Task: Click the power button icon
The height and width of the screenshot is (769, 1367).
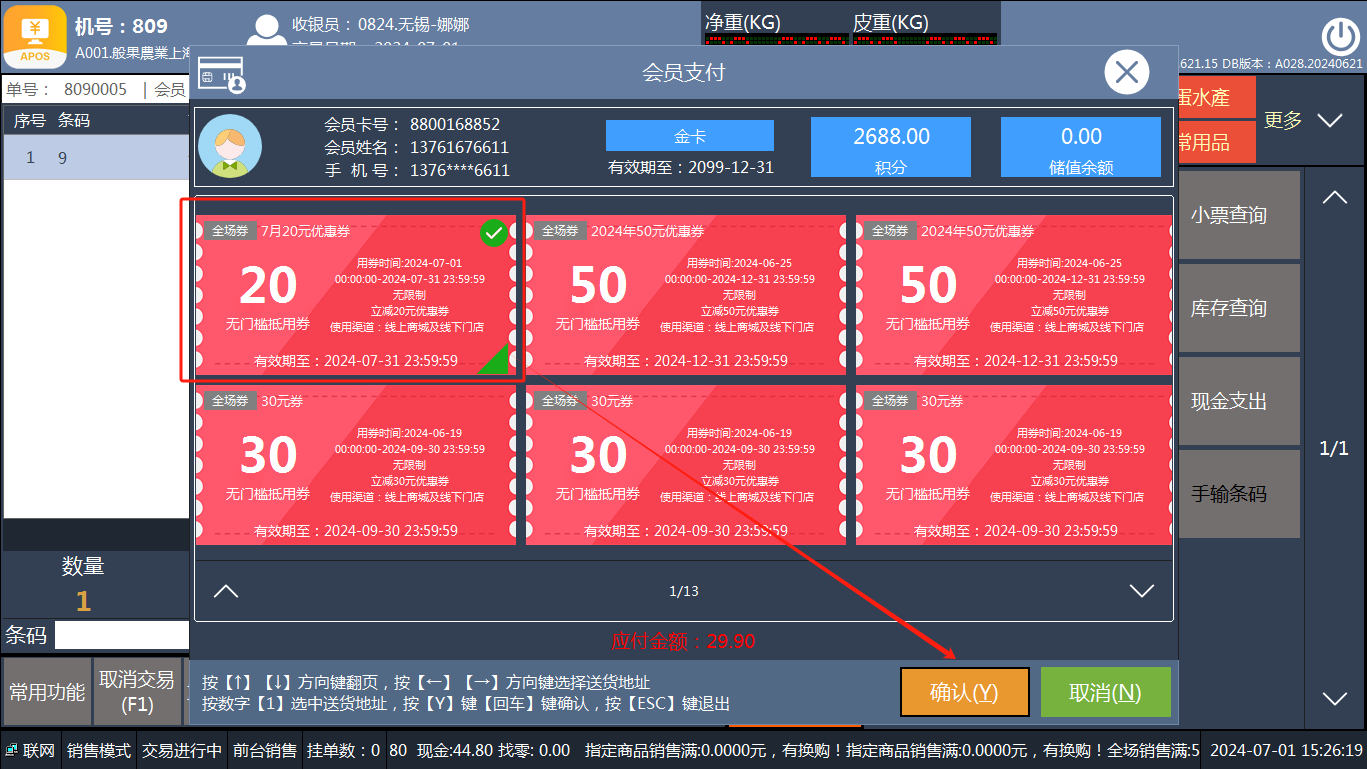Action: 1340,37
